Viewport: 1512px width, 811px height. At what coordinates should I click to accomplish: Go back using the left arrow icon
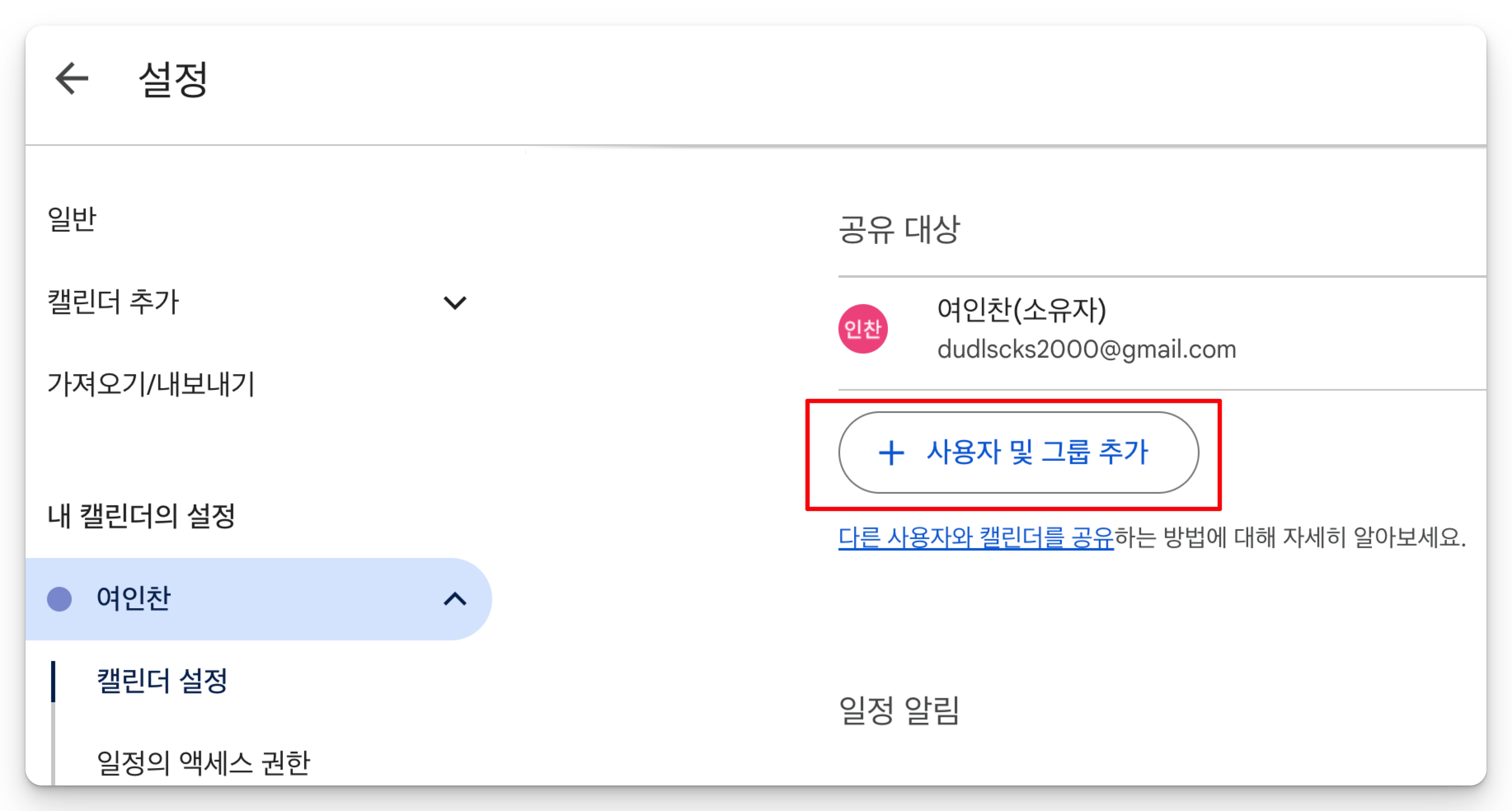tap(72, 78)
